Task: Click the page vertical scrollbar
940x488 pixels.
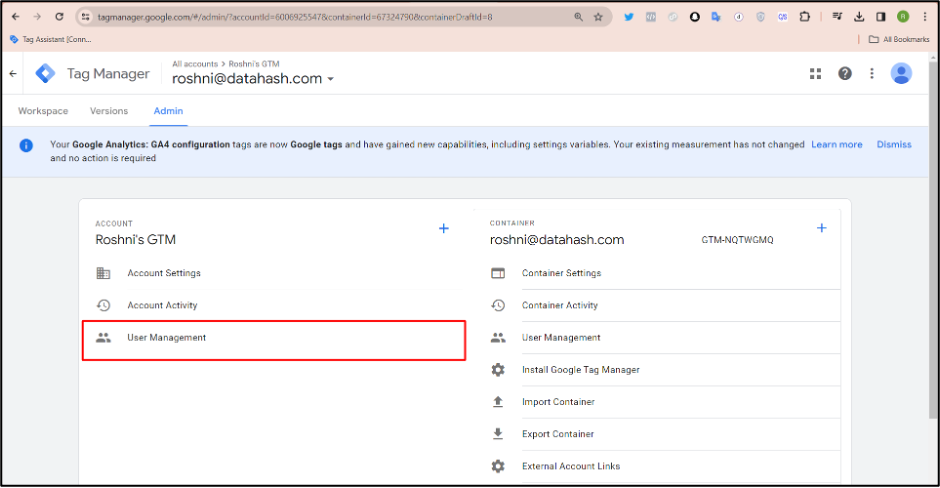Action: click(x=933, y=240)
